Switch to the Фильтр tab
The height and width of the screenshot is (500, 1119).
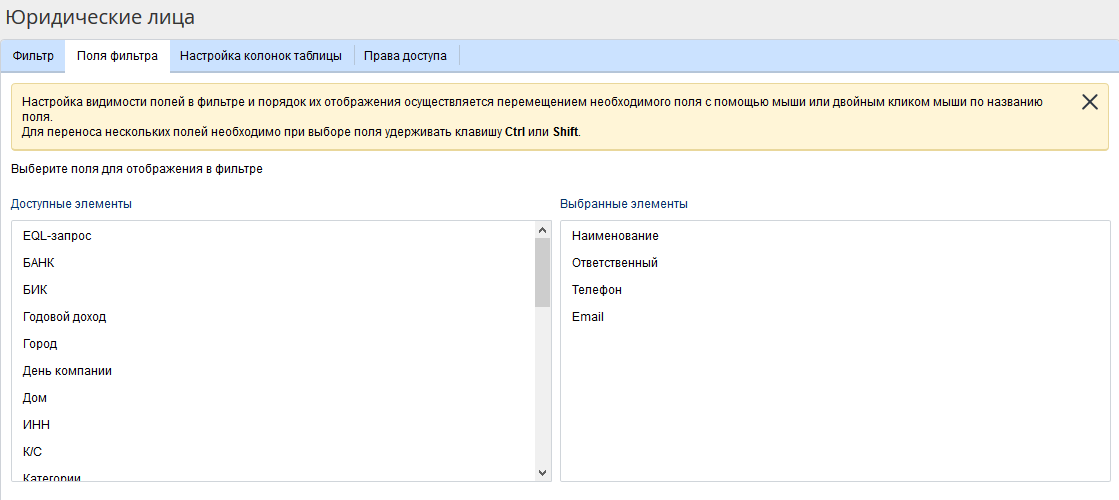point(33,56)
